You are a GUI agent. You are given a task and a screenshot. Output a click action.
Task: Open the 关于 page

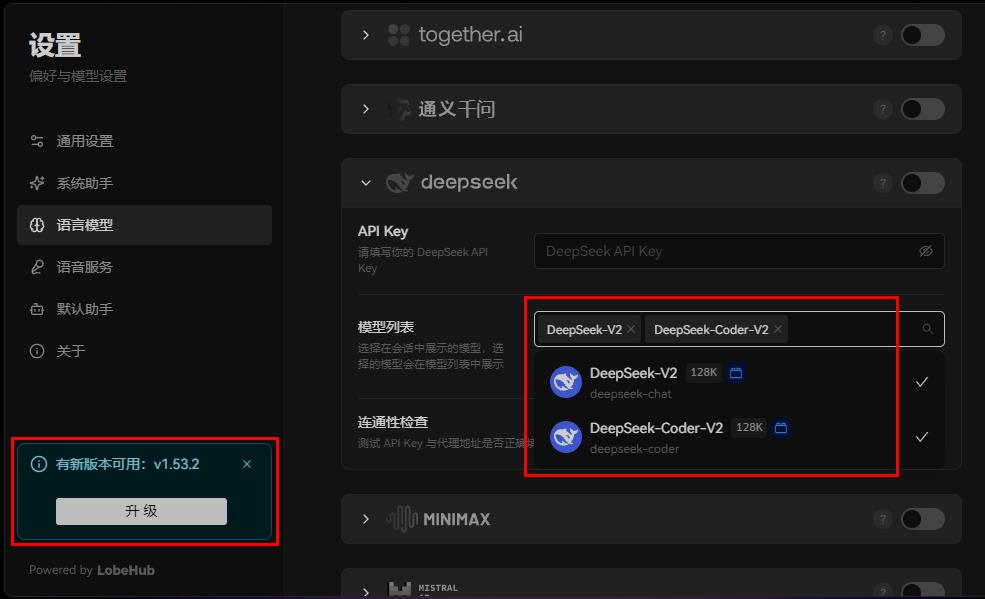click(x=144, y=351)
